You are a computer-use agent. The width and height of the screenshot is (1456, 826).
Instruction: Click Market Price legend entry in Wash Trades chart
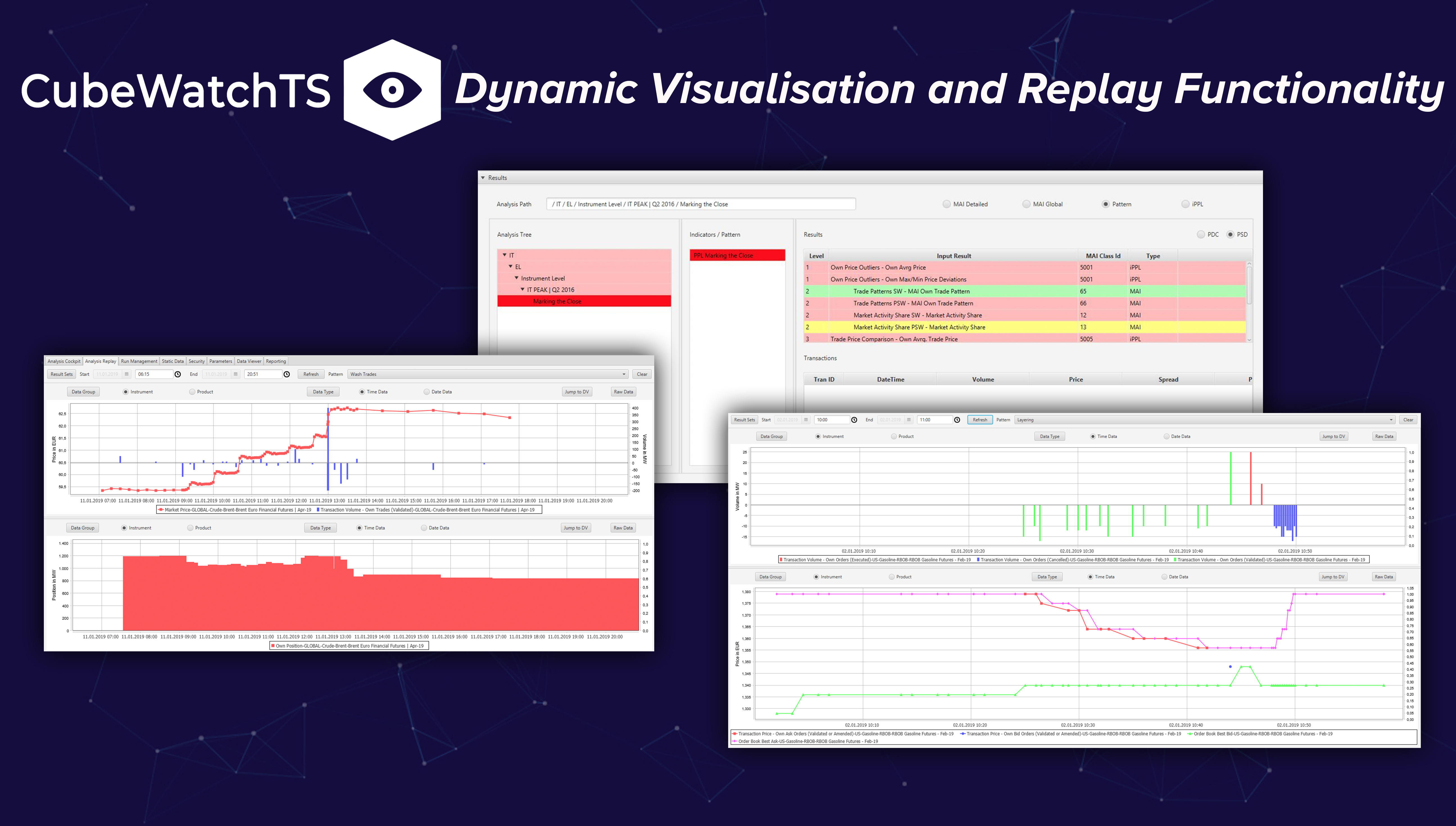235,510
